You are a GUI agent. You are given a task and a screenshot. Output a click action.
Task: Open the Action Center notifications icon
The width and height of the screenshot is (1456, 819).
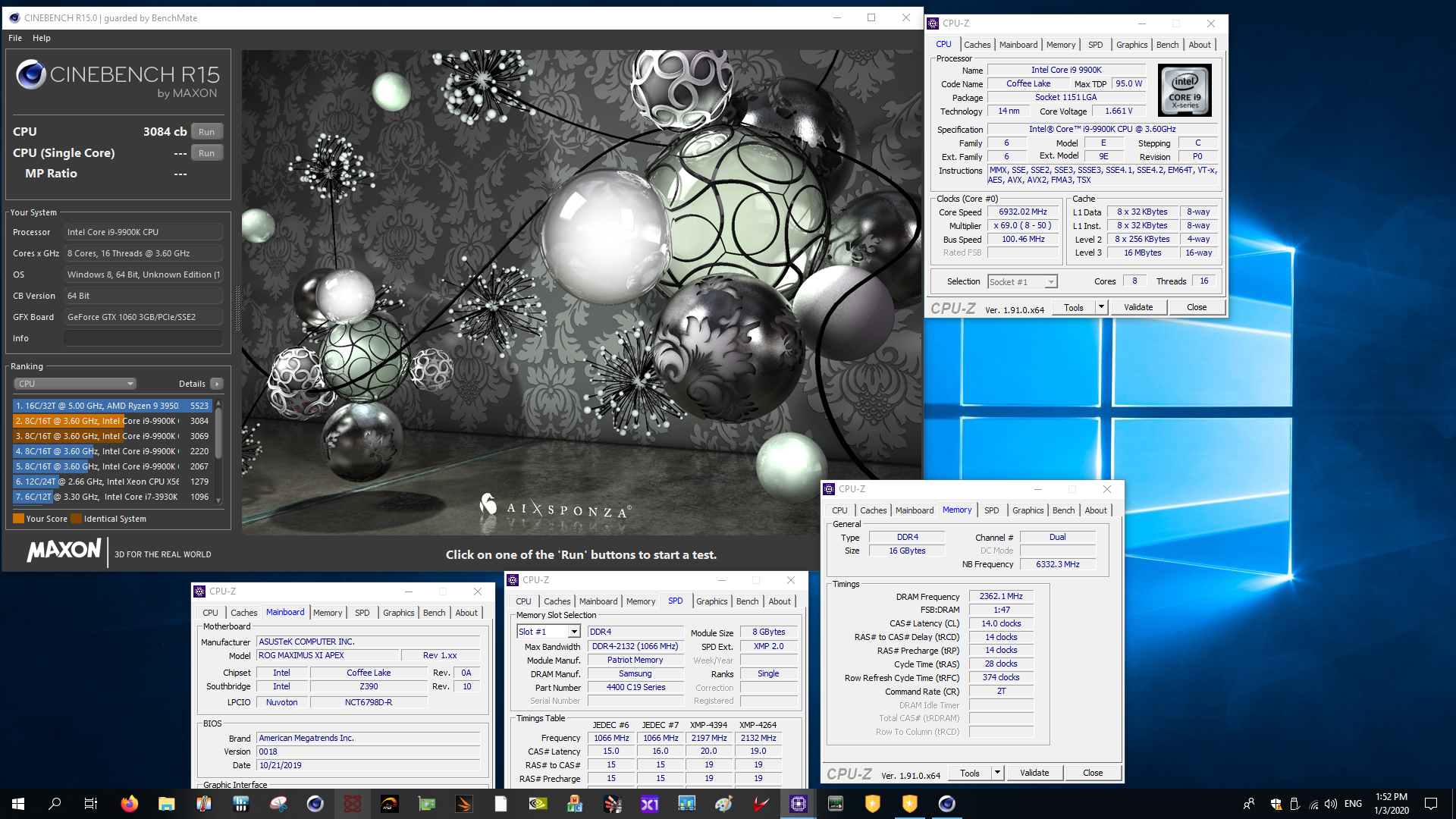pos(1431,804)
